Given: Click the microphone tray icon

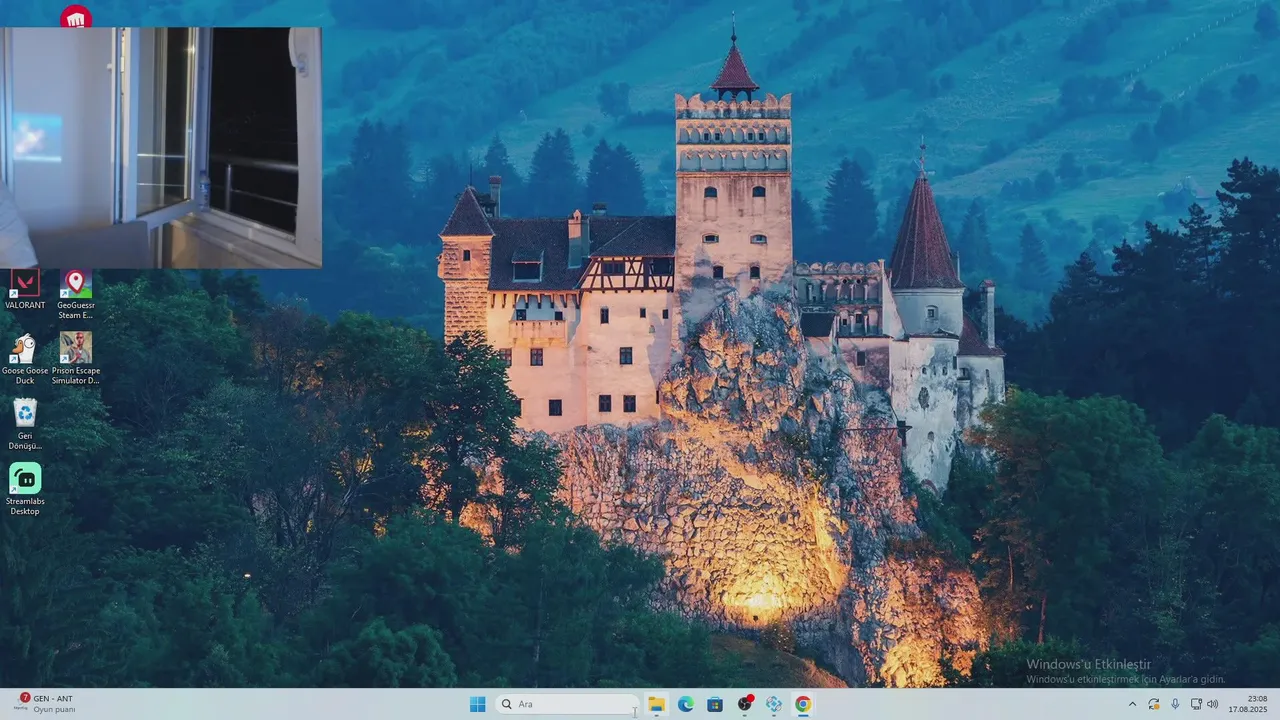Looking at the screenshot, I should click(x=1175, y=704).
